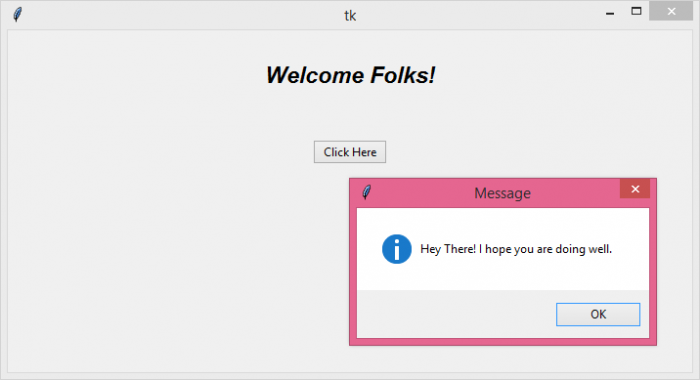Dismiss the message with the OK button

point(598,314)
